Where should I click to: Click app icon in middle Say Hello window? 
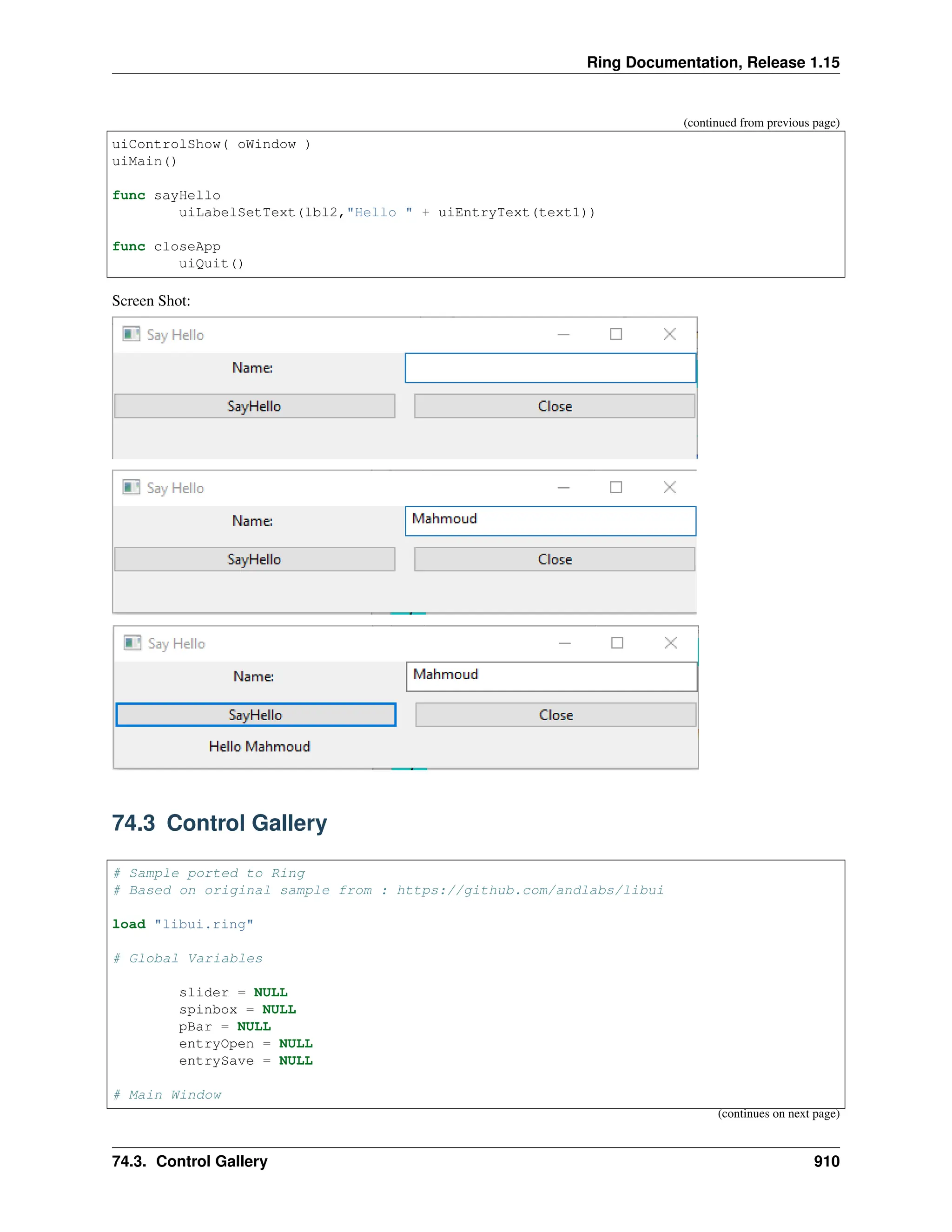click(131, 487)
